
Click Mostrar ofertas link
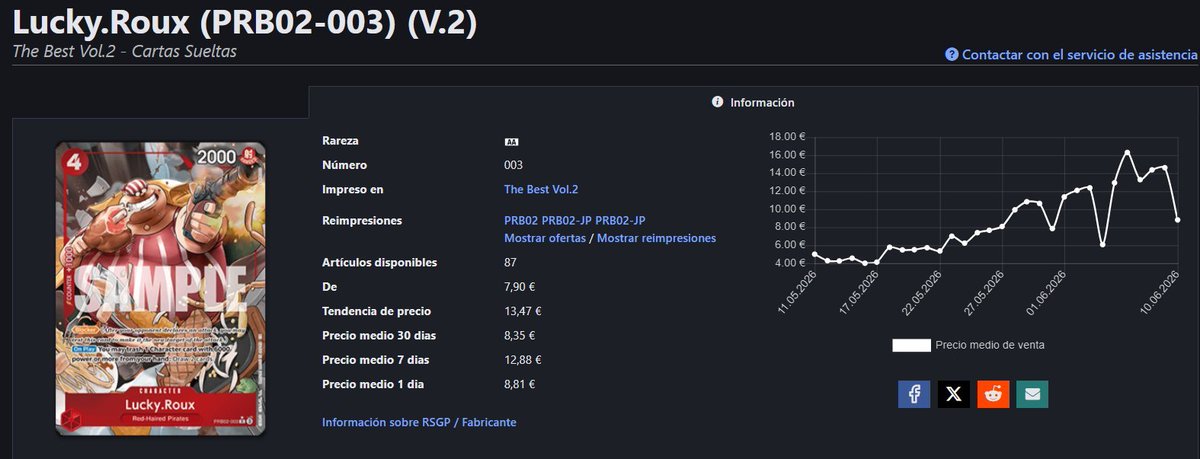click(x=545, y=238)
